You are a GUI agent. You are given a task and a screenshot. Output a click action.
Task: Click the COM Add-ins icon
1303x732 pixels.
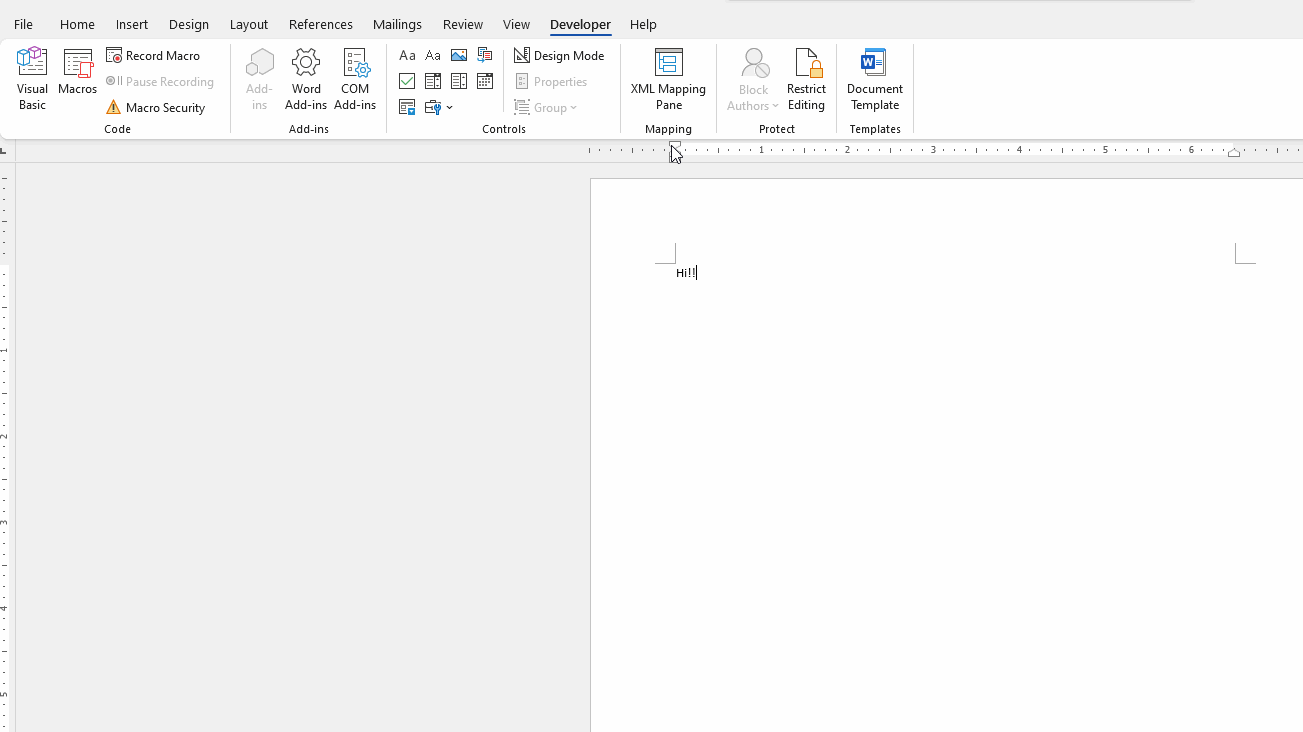click(x=355, y=79)
